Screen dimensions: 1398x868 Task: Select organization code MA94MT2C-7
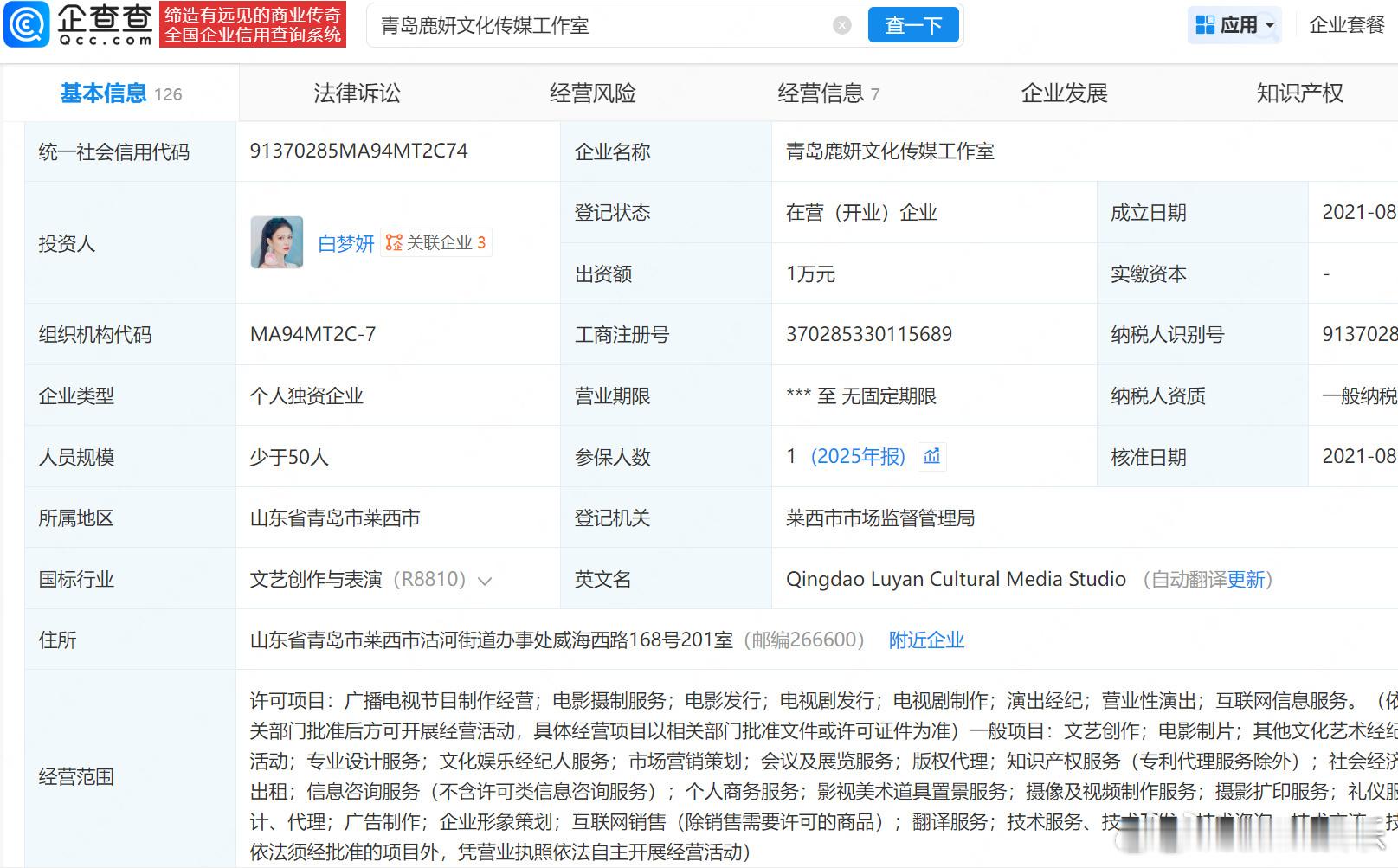312,334
